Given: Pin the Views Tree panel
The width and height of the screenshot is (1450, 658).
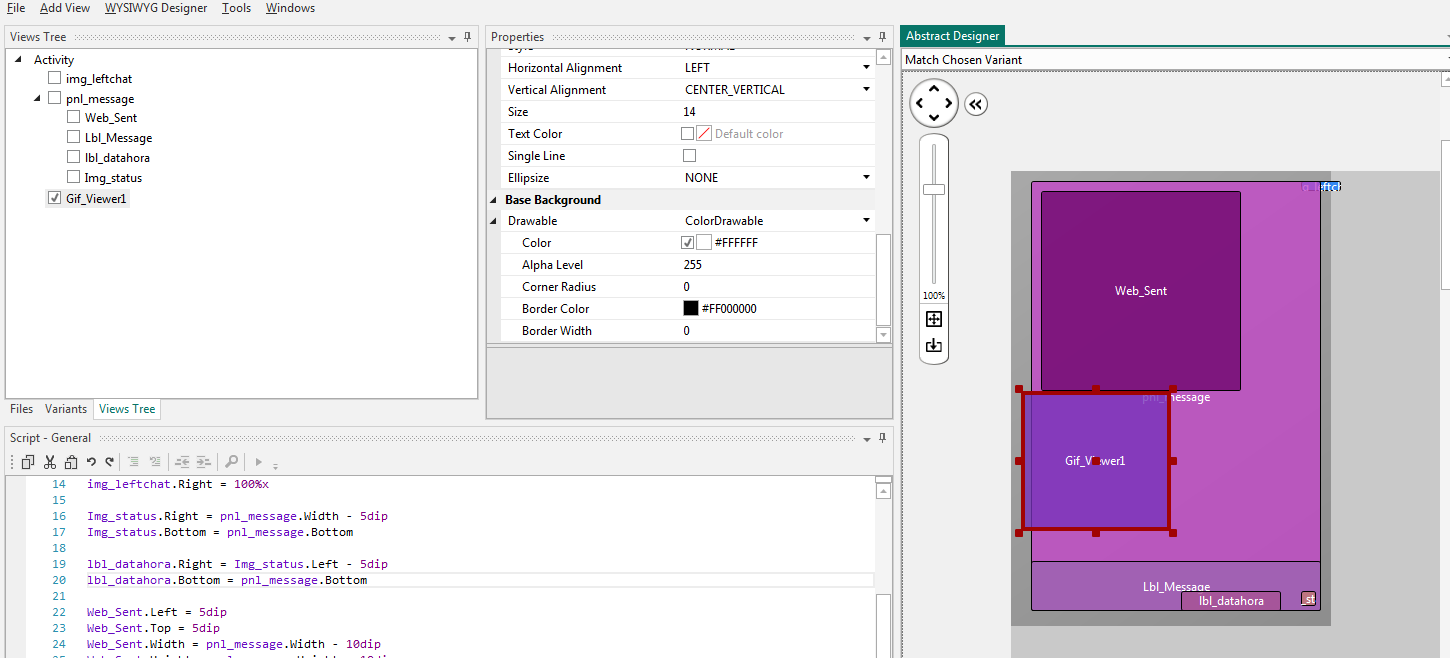Looking at the screenshot, I should [467, 37].
